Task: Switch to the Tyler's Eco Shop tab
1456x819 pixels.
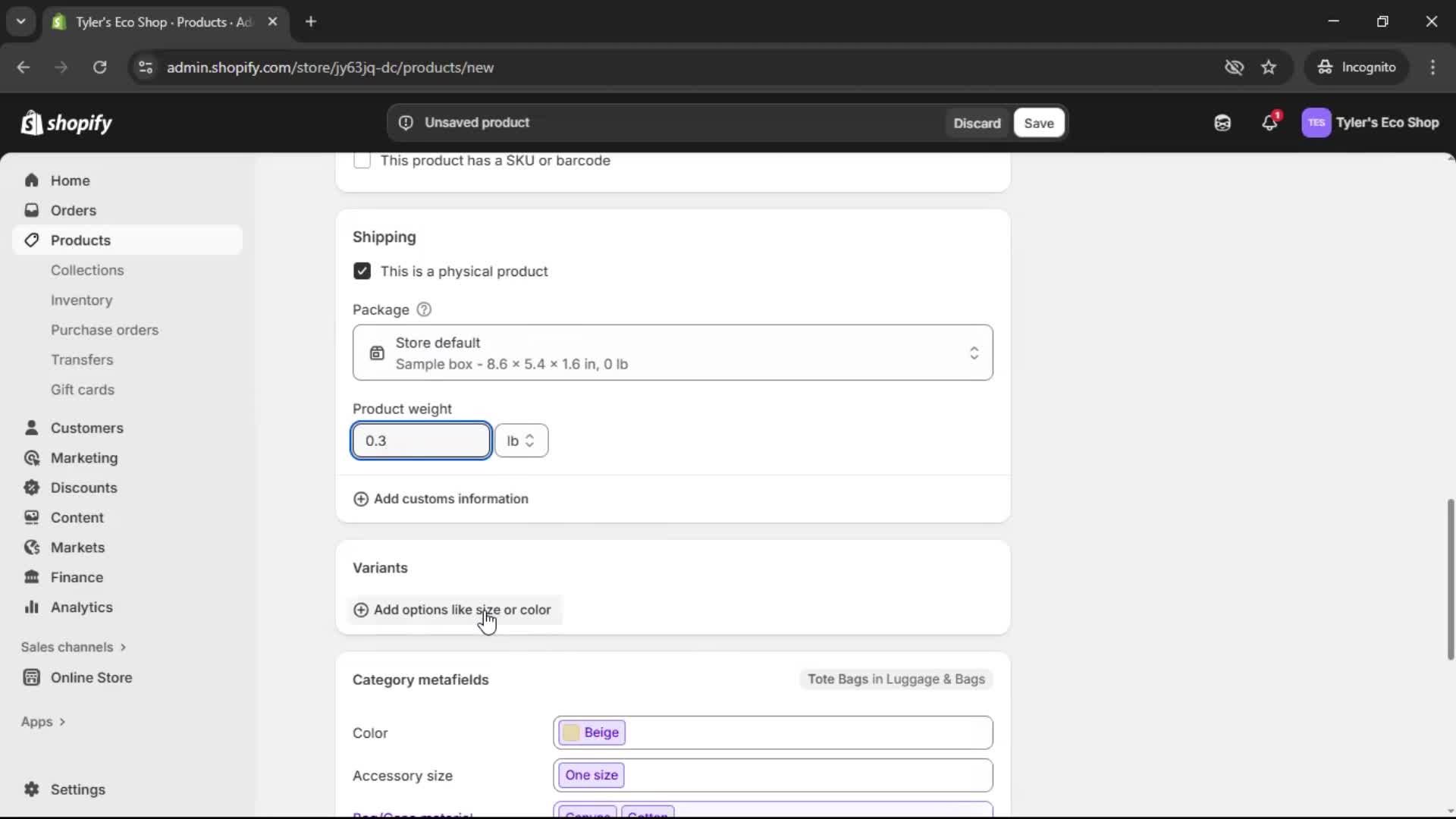Action: [152, 22]
